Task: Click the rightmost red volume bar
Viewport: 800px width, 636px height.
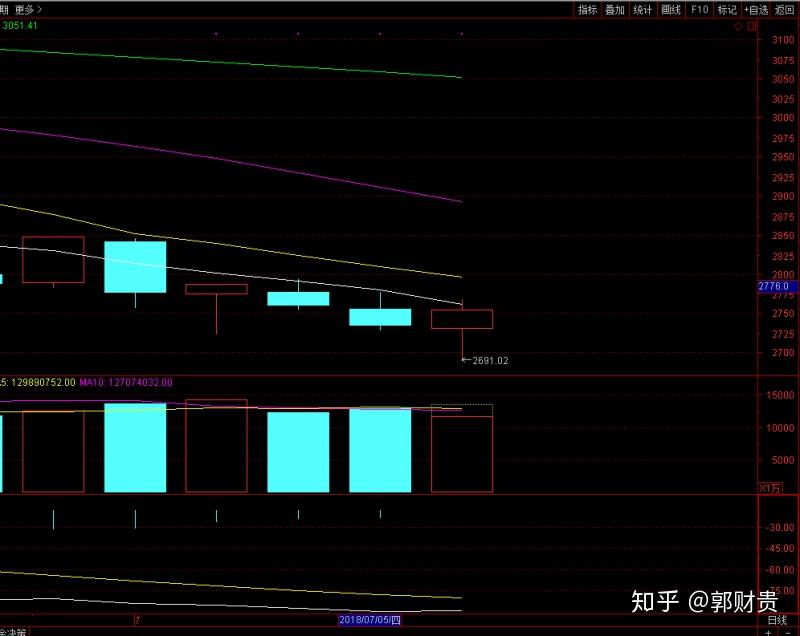Action: (x=462, y=454)
